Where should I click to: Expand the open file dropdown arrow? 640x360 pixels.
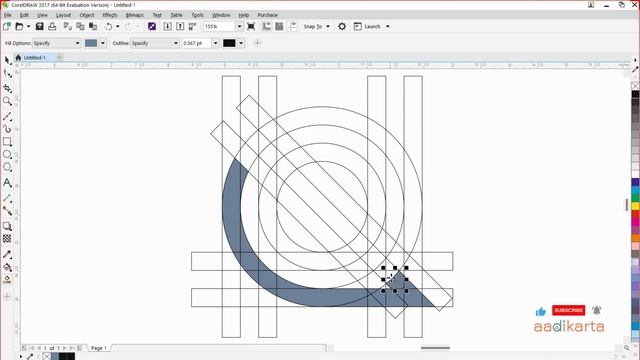[29, 27]
